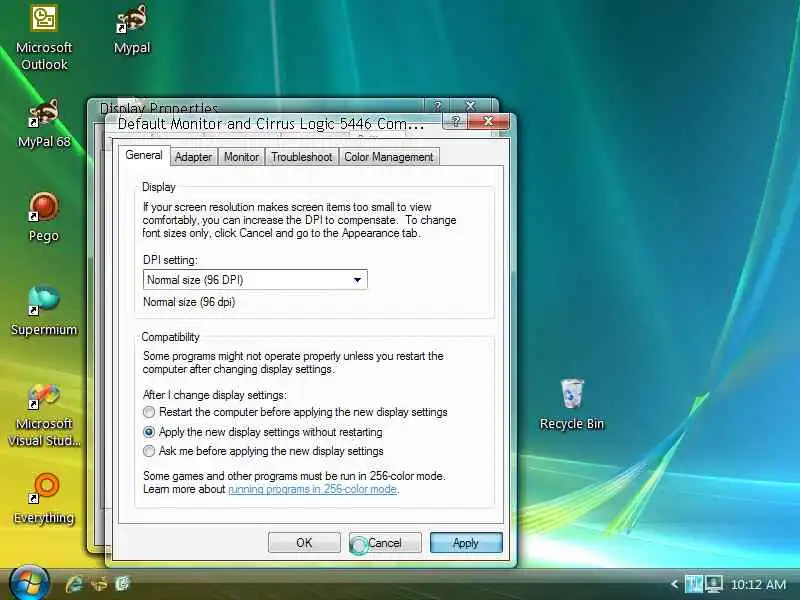Click the help button of Display Properties window
The height and width of the screenshot is (600, 800).
click(437, 106)
